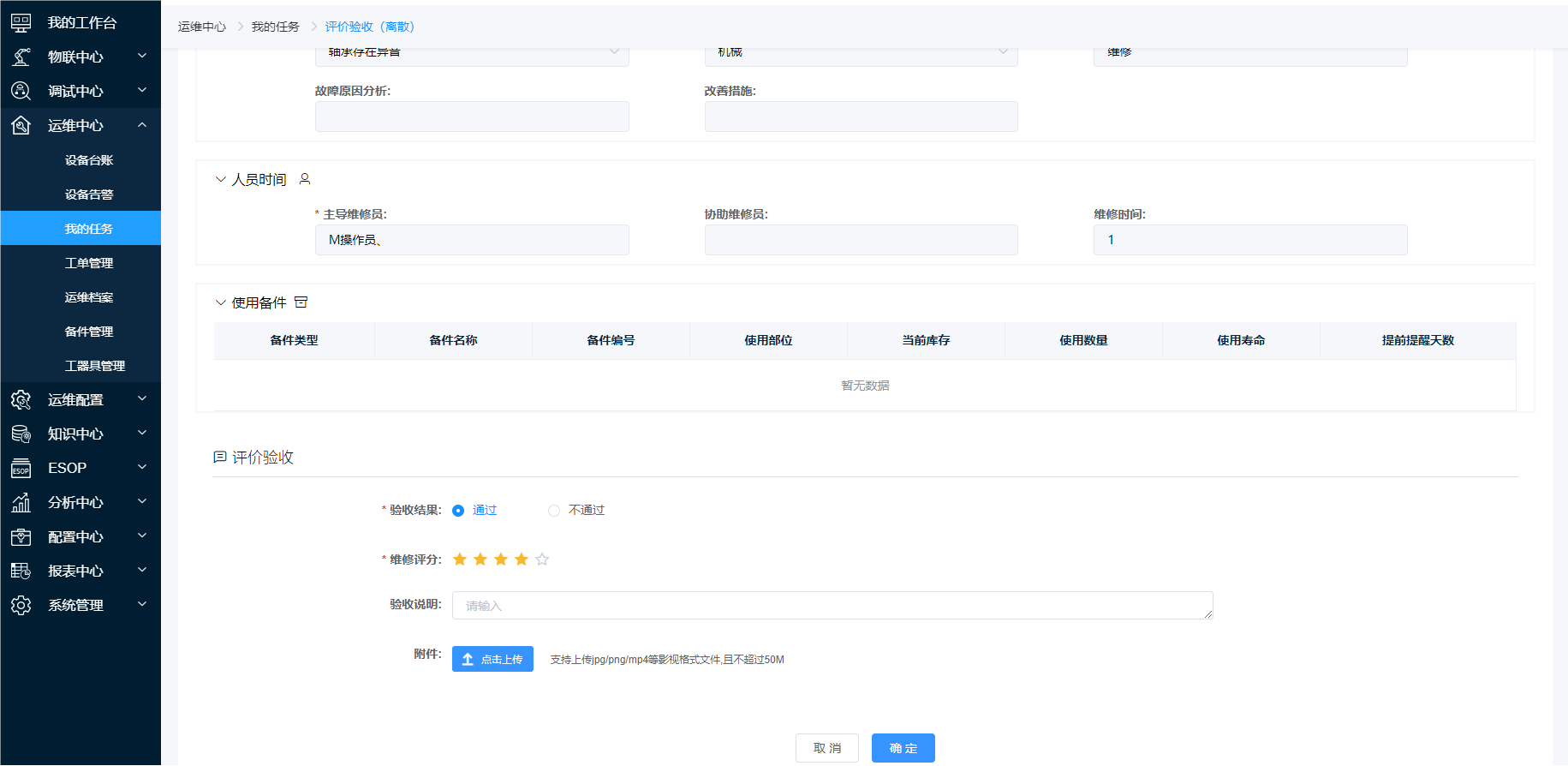
Task: Click the 确定 confirm button
Action: [903, 748]
